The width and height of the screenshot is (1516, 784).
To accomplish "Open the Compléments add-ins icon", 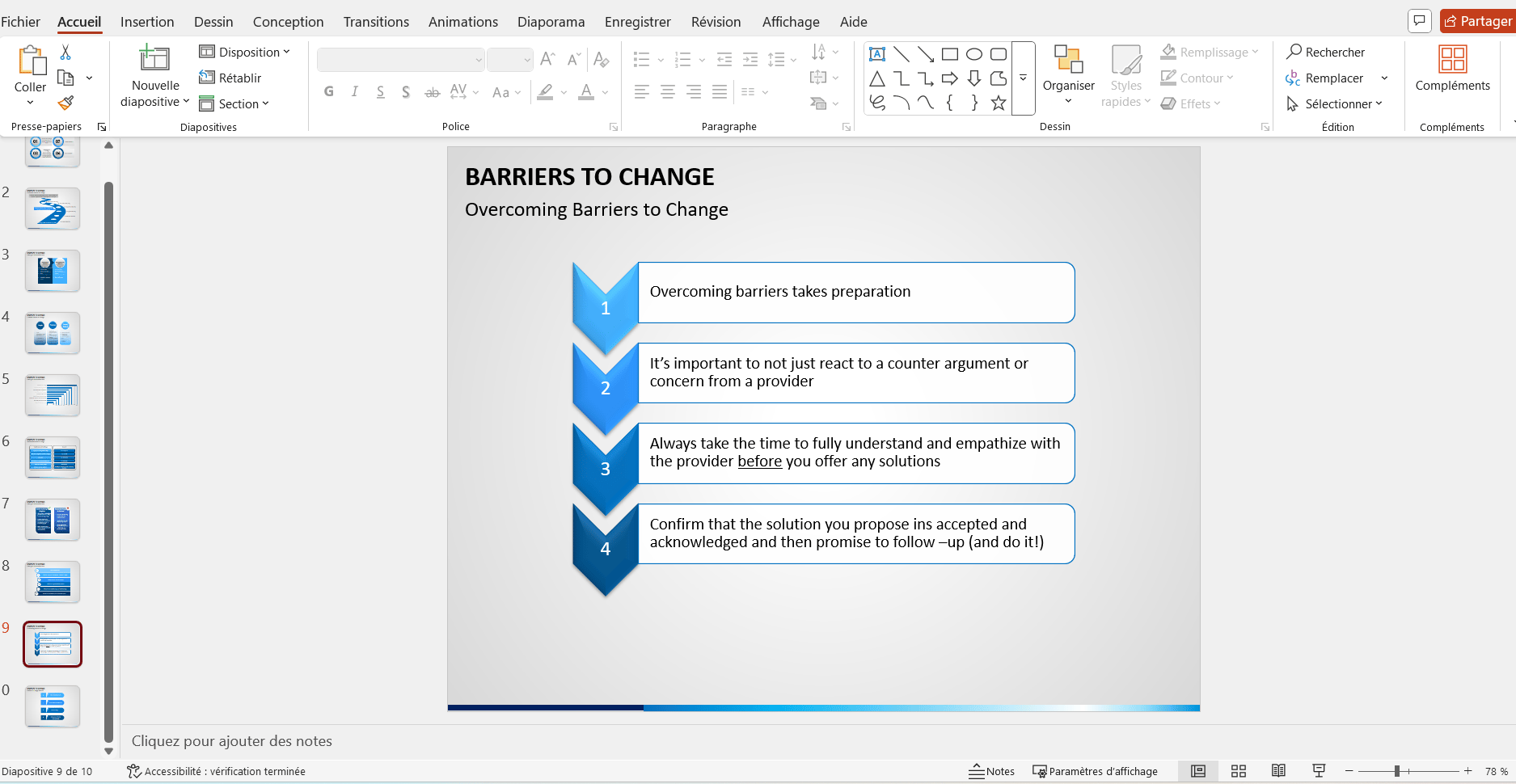I will point(1452,60).
